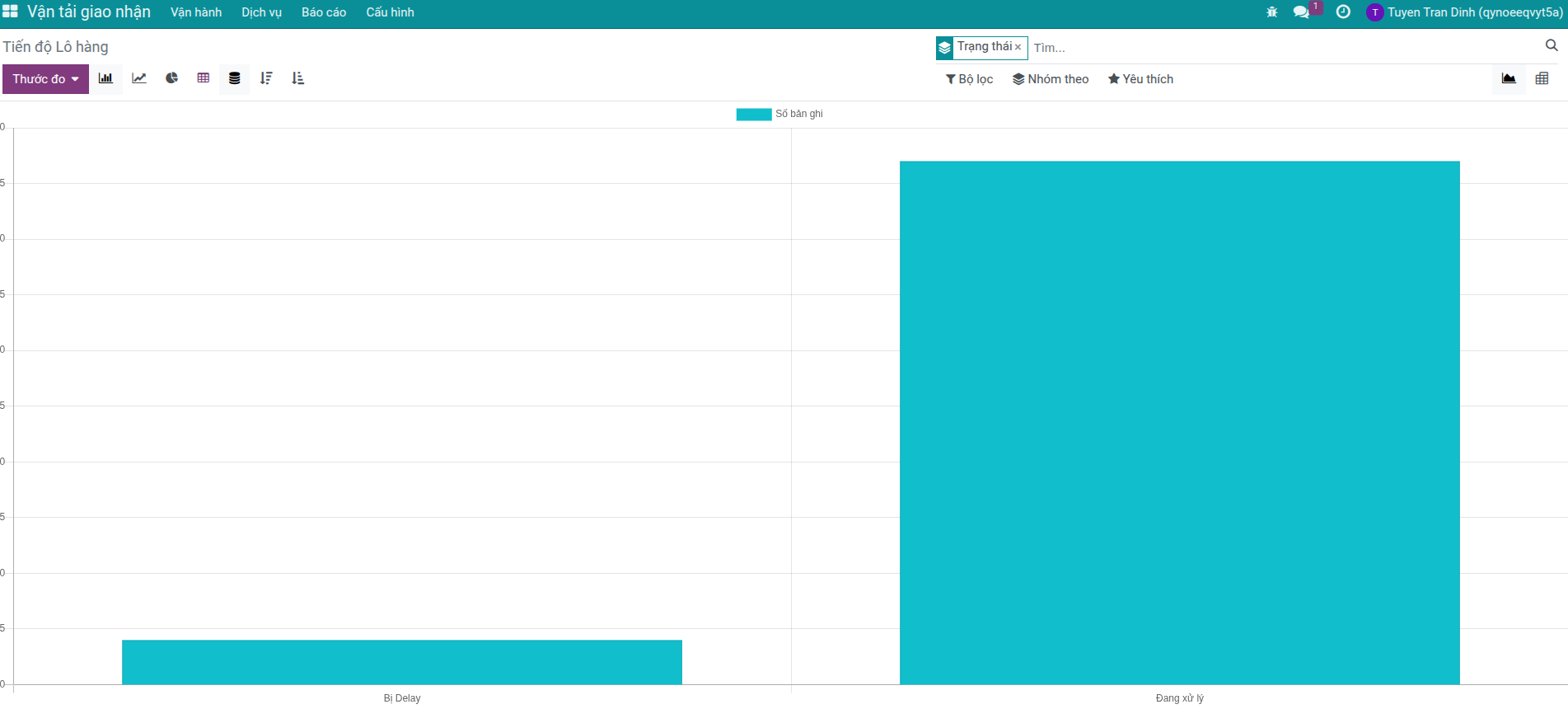
Task: Remove the Trạng thái search facet
Action: 1018,47
